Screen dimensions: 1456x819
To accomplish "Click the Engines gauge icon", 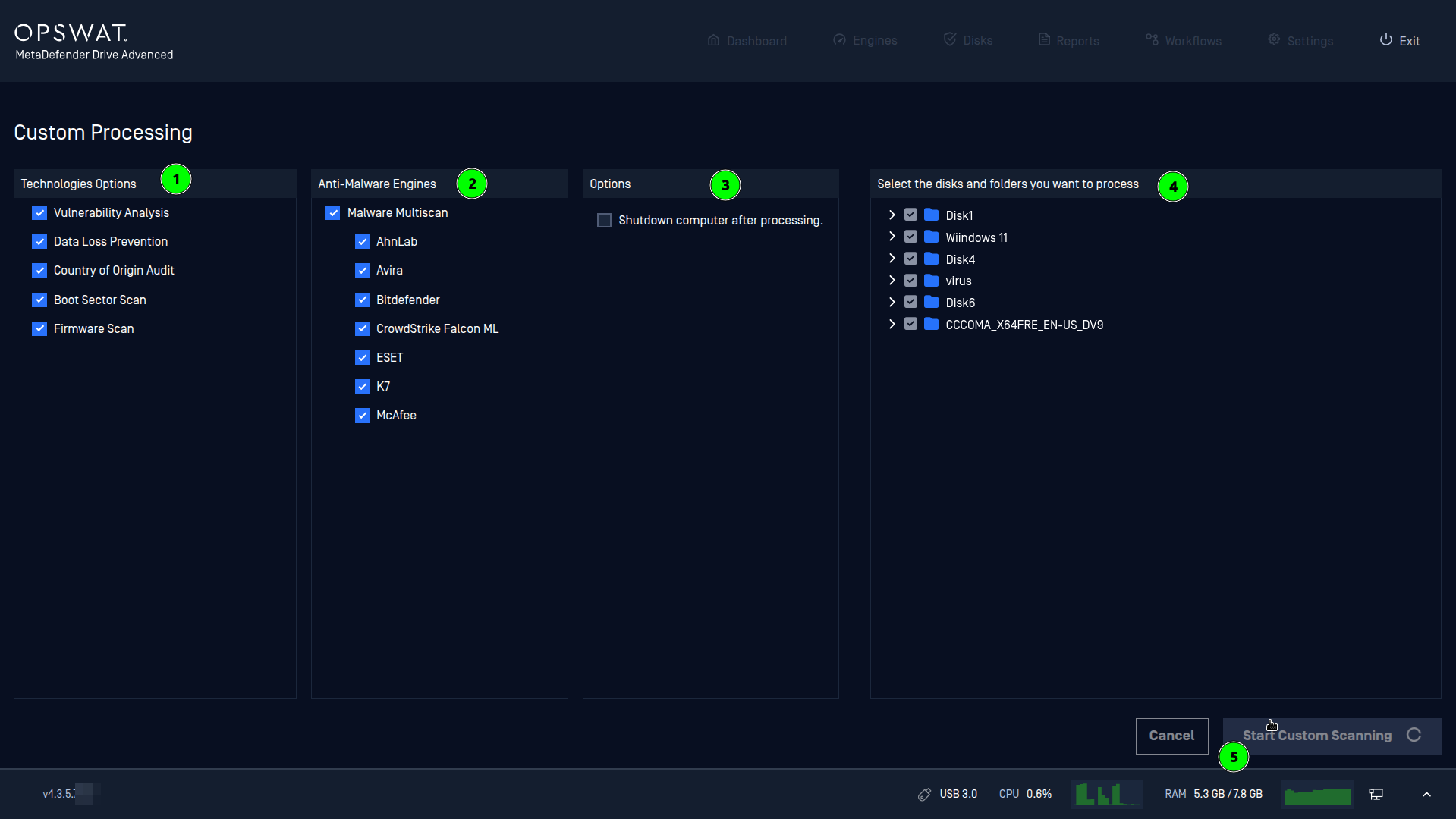I will click(x=839, y=40).
